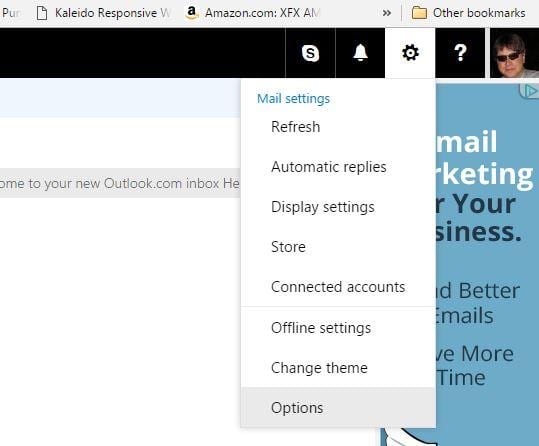The width and height of the screenshot is (539, 446).
Task: Open the Kaleido Responsive bookmark page icon
Action: (42, 13)
